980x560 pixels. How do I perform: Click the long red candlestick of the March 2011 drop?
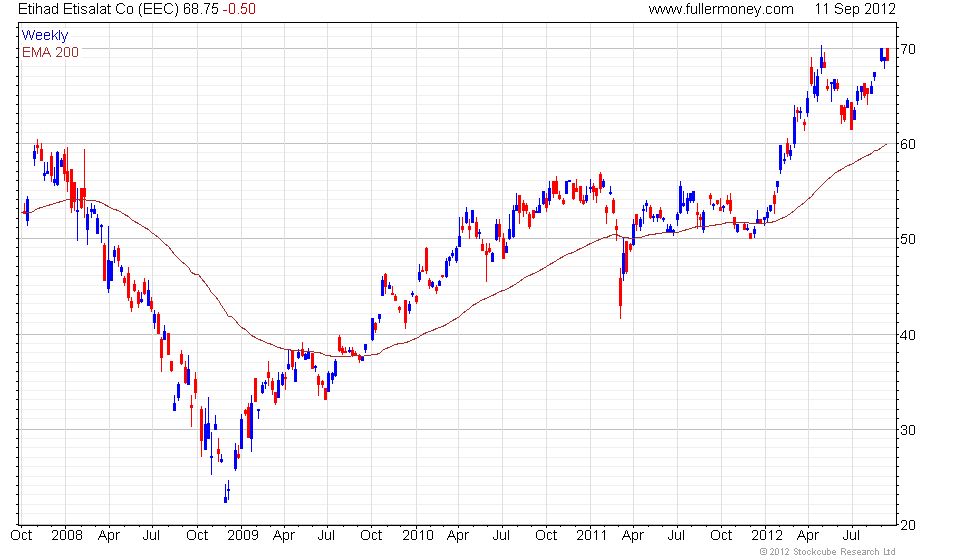point(621,292)
